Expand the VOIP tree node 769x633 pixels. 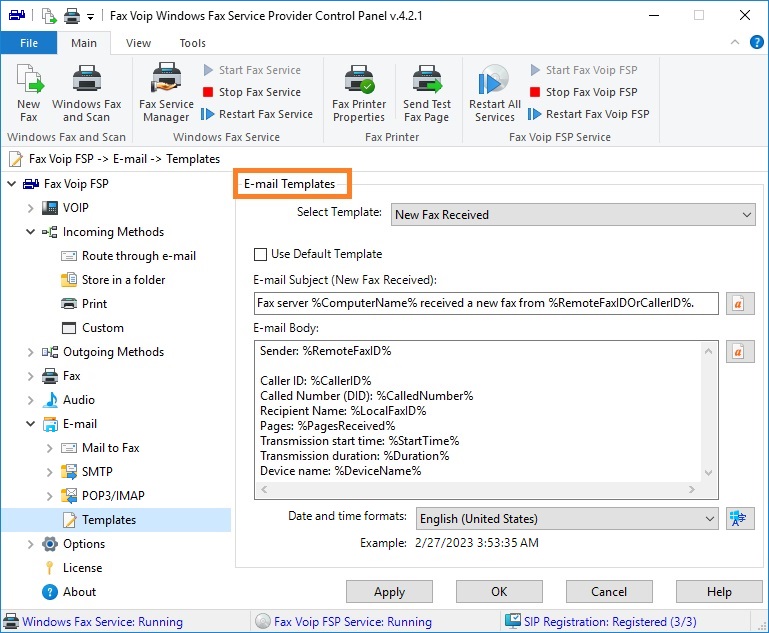point(30,208)
